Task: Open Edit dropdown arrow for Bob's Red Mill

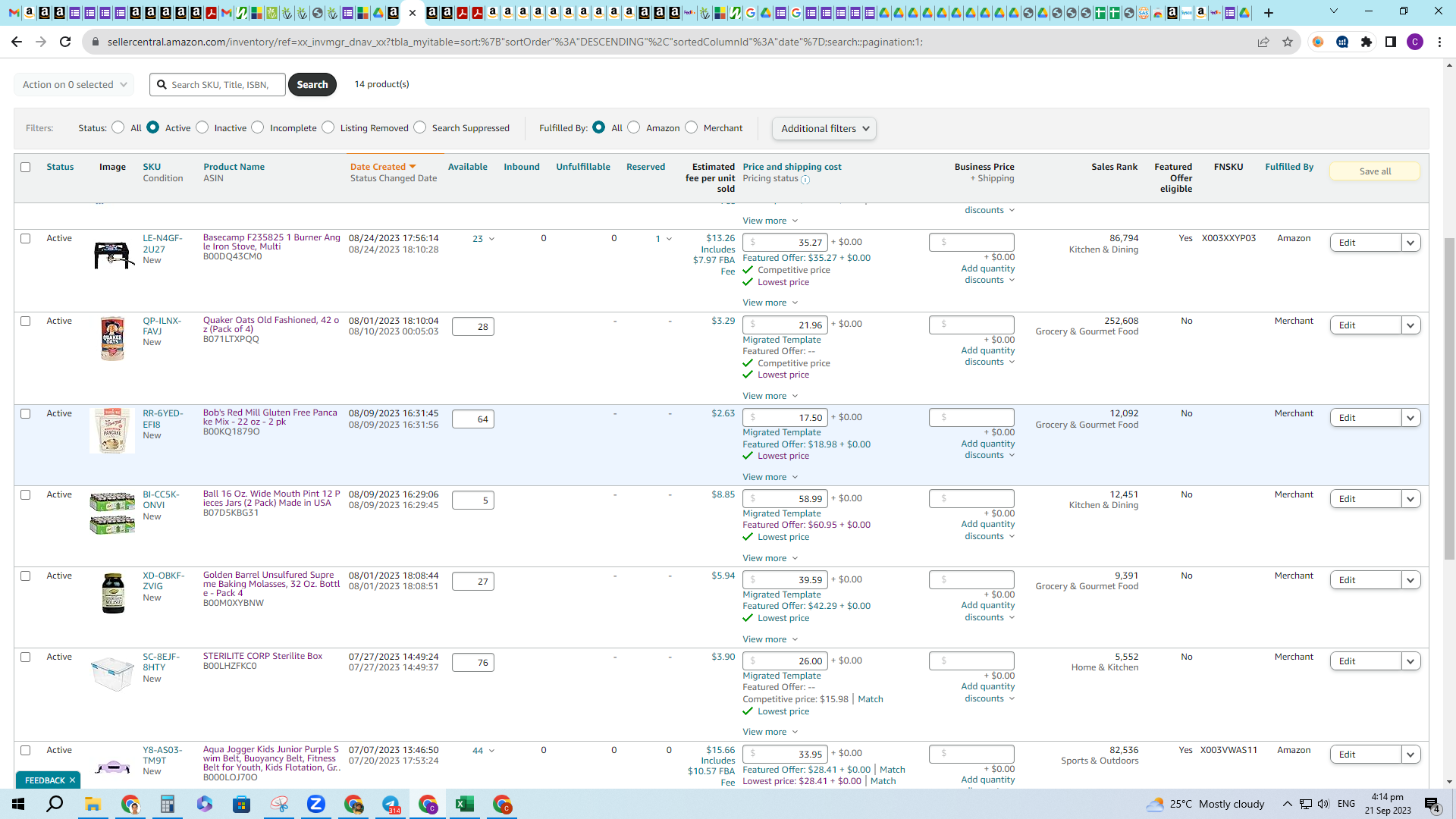Action: [1410, 418]
